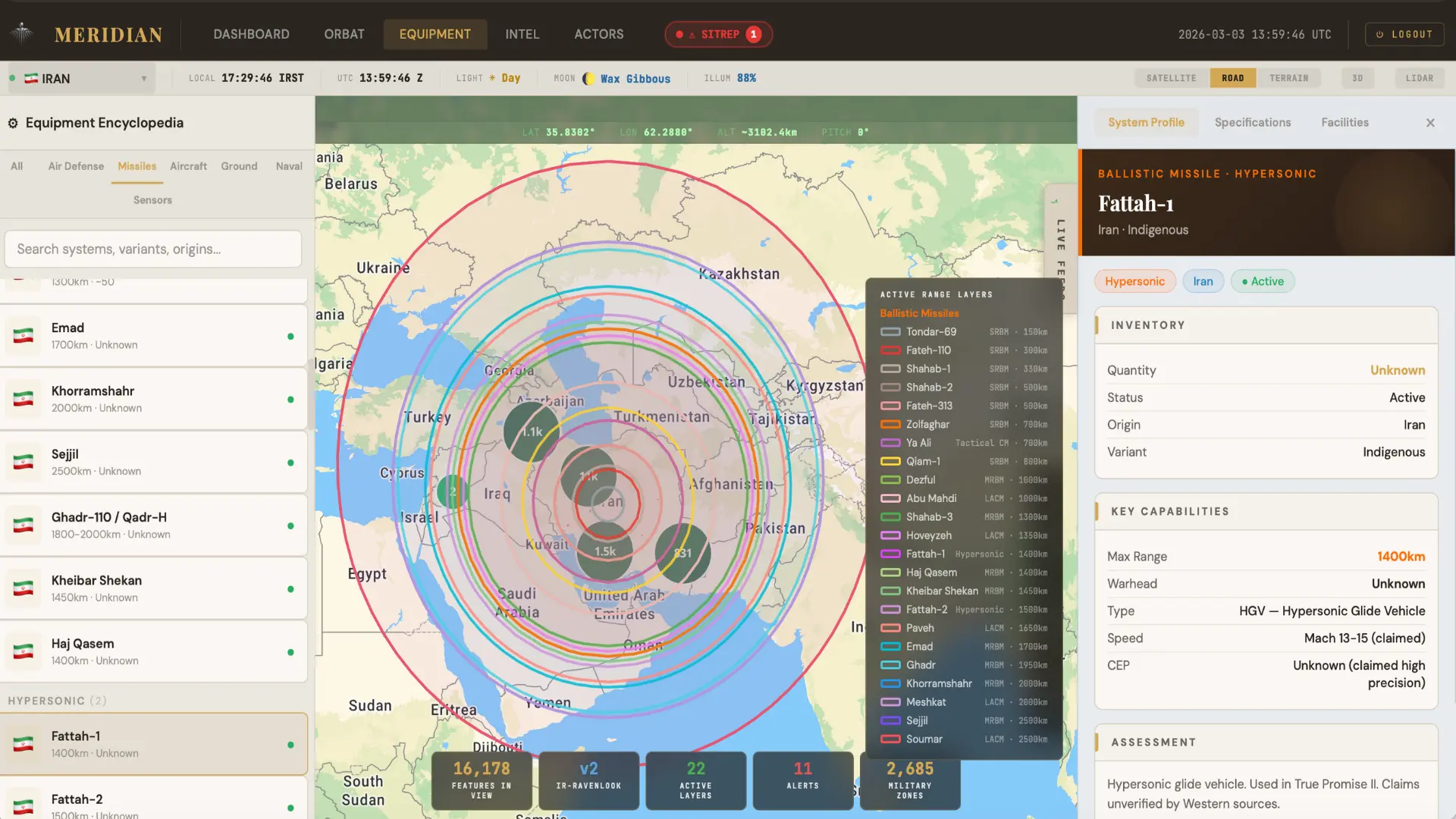Screen dimensions: 1456x819
Task: Select the Sensors category filter
Action: coord(152,200)
